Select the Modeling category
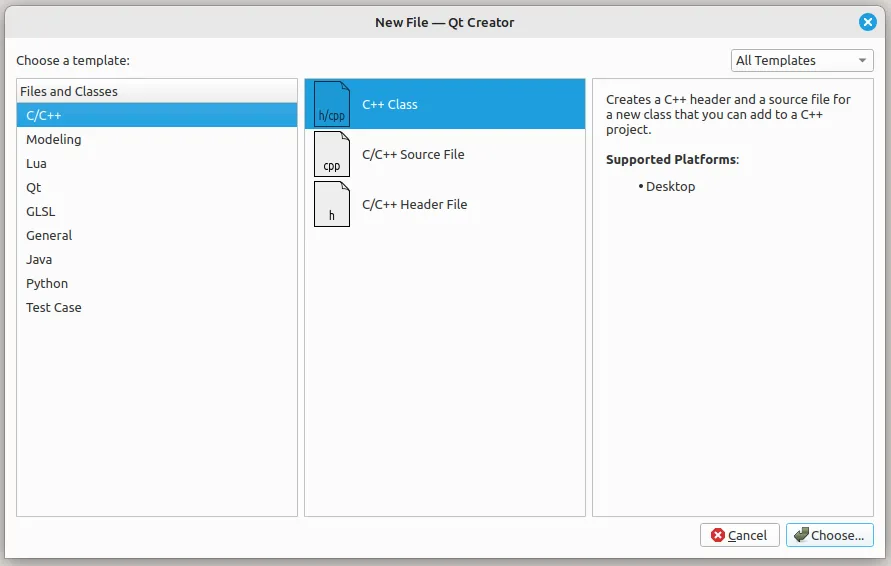Screen dimensions: 891x566 click(x=157, y=139)
